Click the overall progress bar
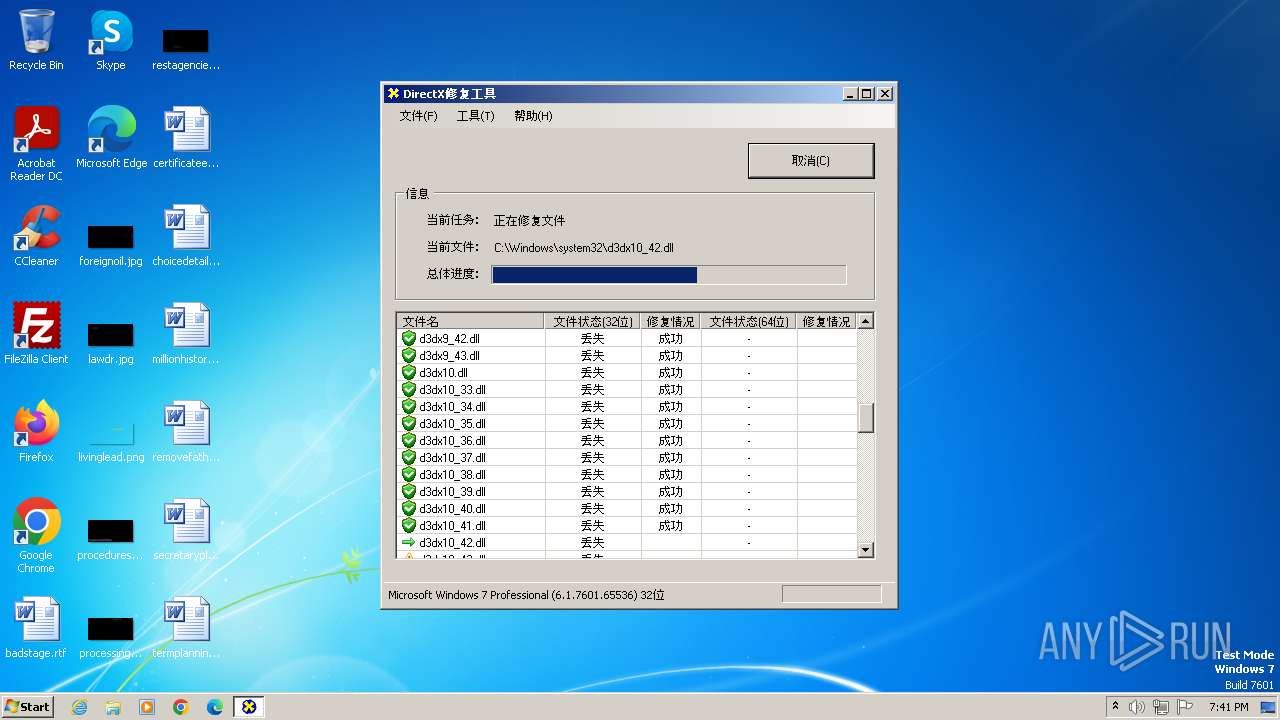Image resolution: width=1280 pixels, height=720 pixels. click(x=669, y=275)
